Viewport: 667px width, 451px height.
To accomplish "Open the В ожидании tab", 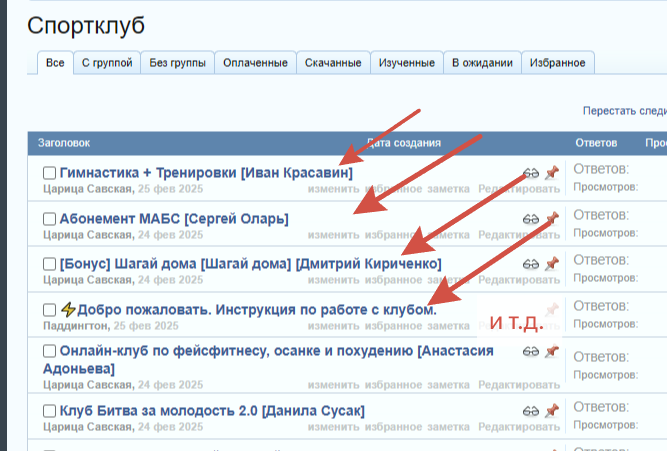I will pos(482,63).
